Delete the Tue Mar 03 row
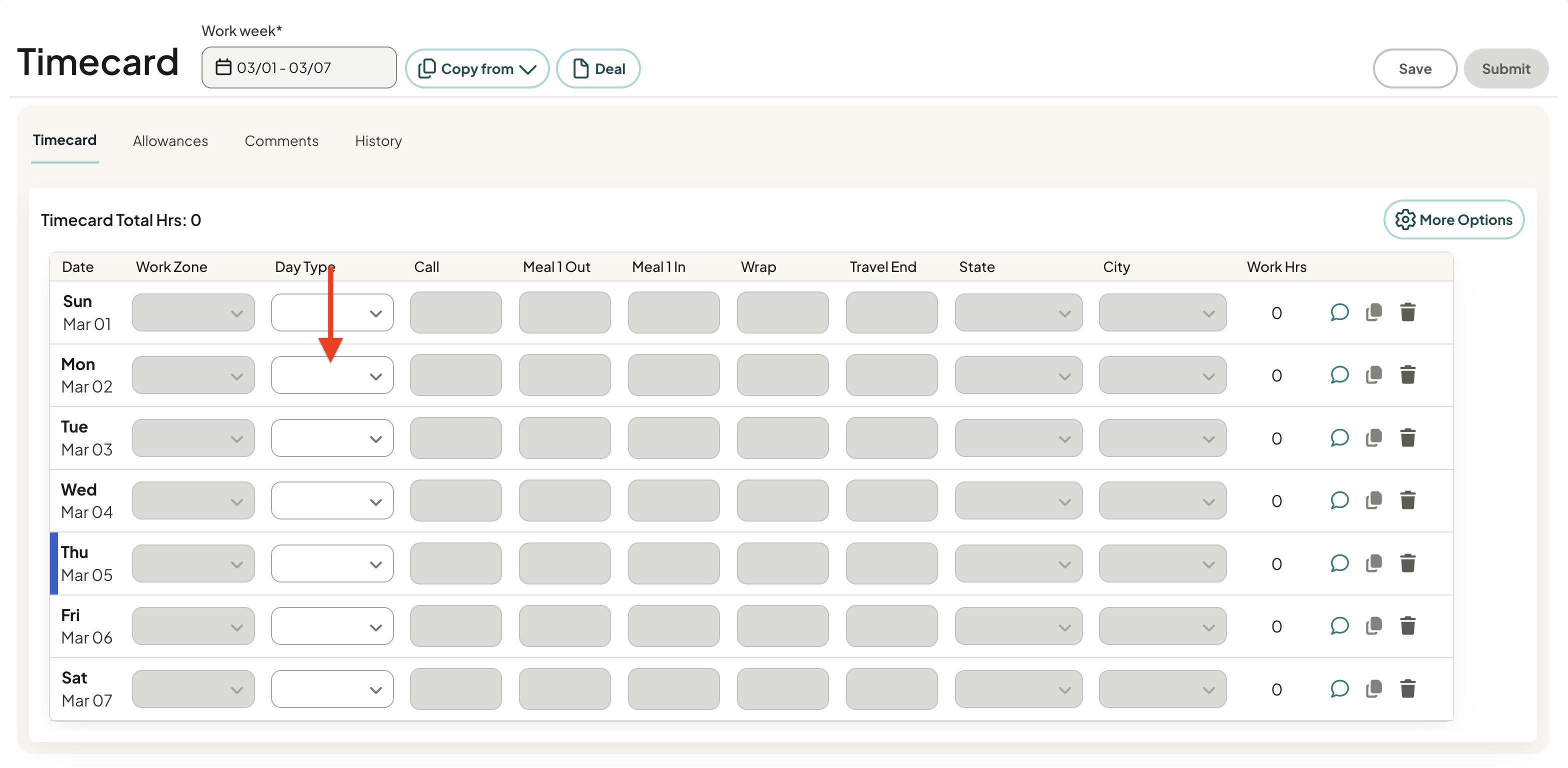 (x=1407, y=437)
